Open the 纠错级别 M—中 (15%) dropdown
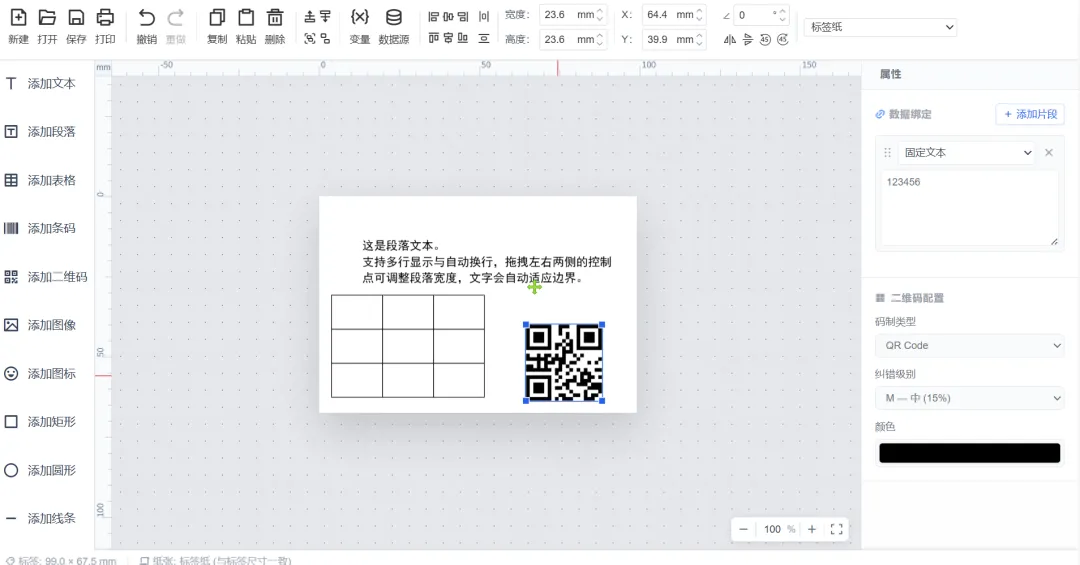1080x565 pixels. 970,398
